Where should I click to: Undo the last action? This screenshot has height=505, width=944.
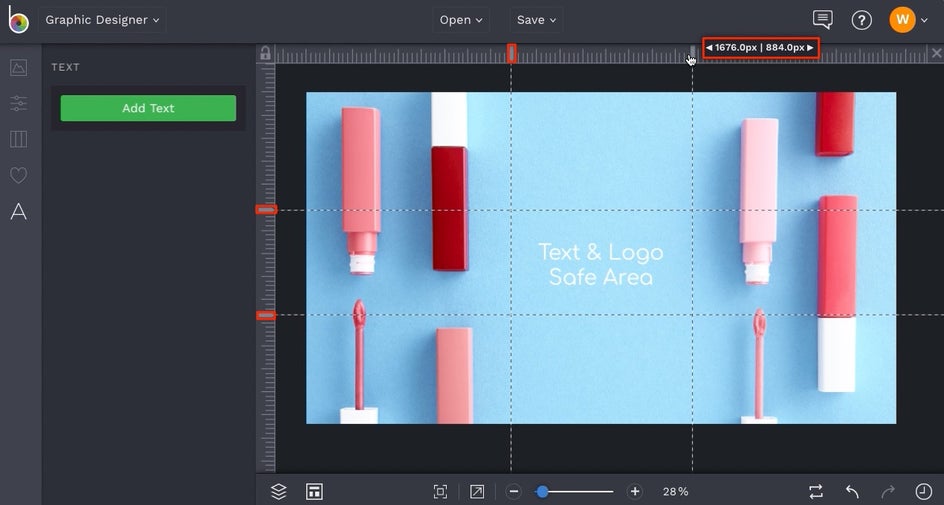(x=852, y=492)
